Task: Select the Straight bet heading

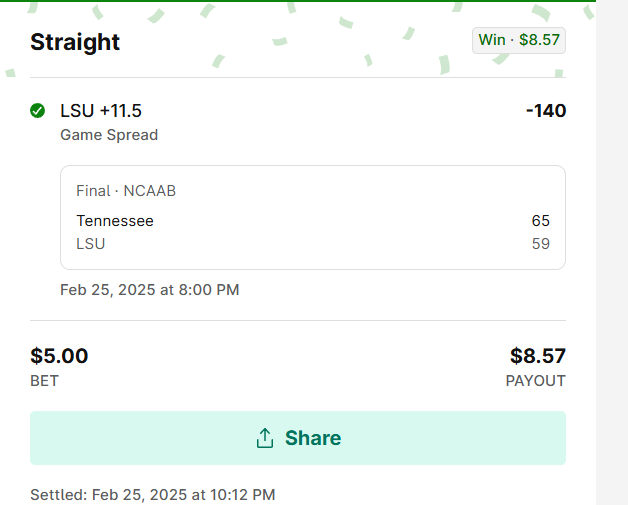Action: [75, 42]
